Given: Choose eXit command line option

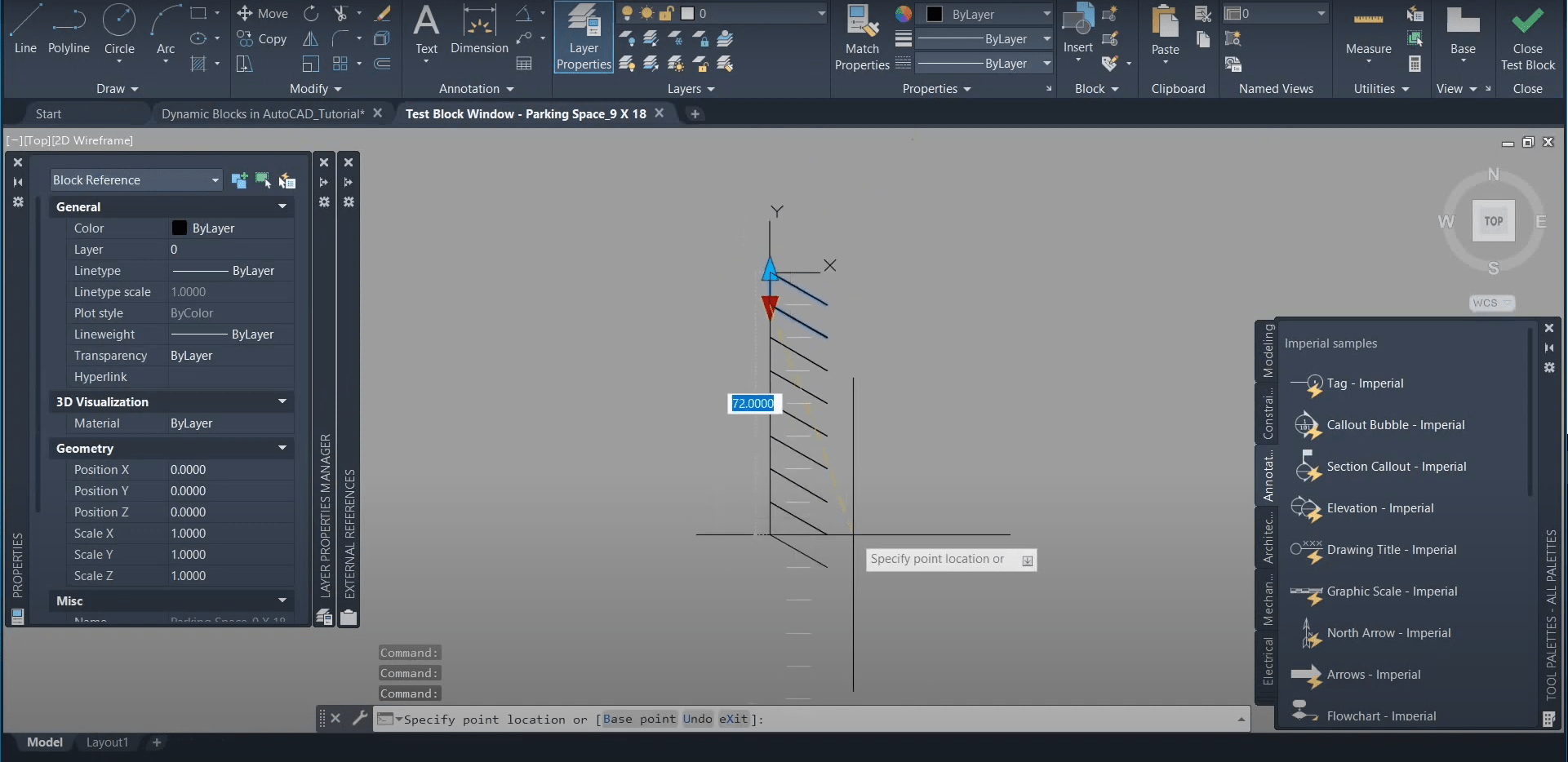Looking at the screenshot, I should [x=733, y=719].
